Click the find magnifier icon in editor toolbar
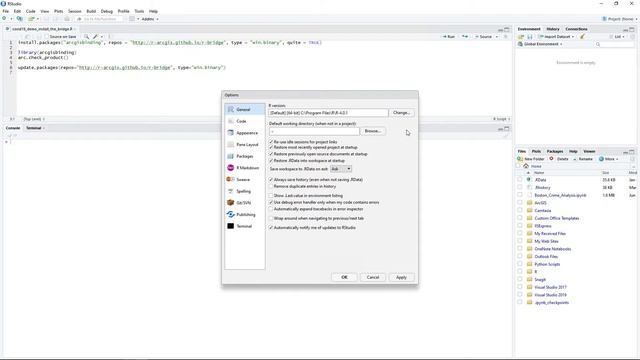Screen dimensions: 640x360 click(86, 37)
